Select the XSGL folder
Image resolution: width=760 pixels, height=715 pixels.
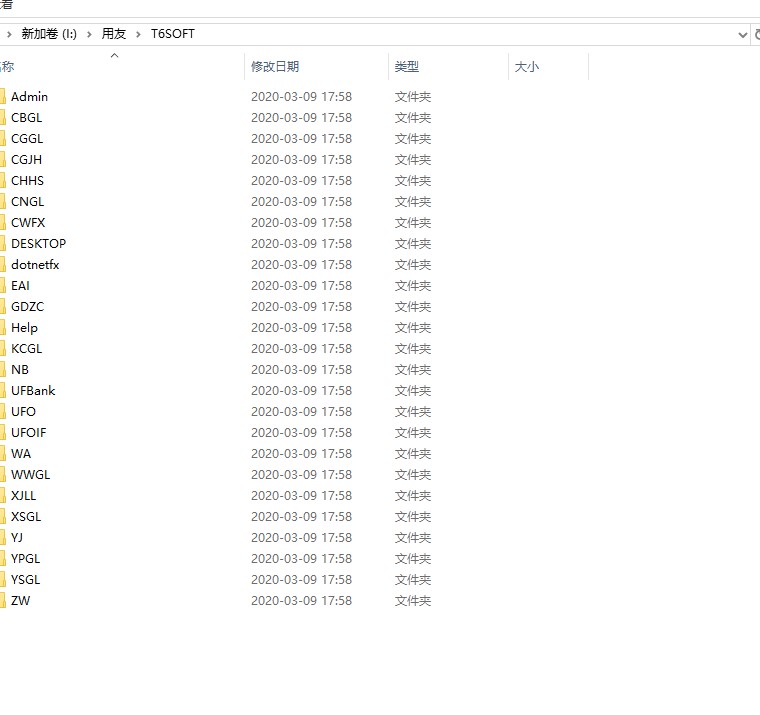tap(26, 517)
